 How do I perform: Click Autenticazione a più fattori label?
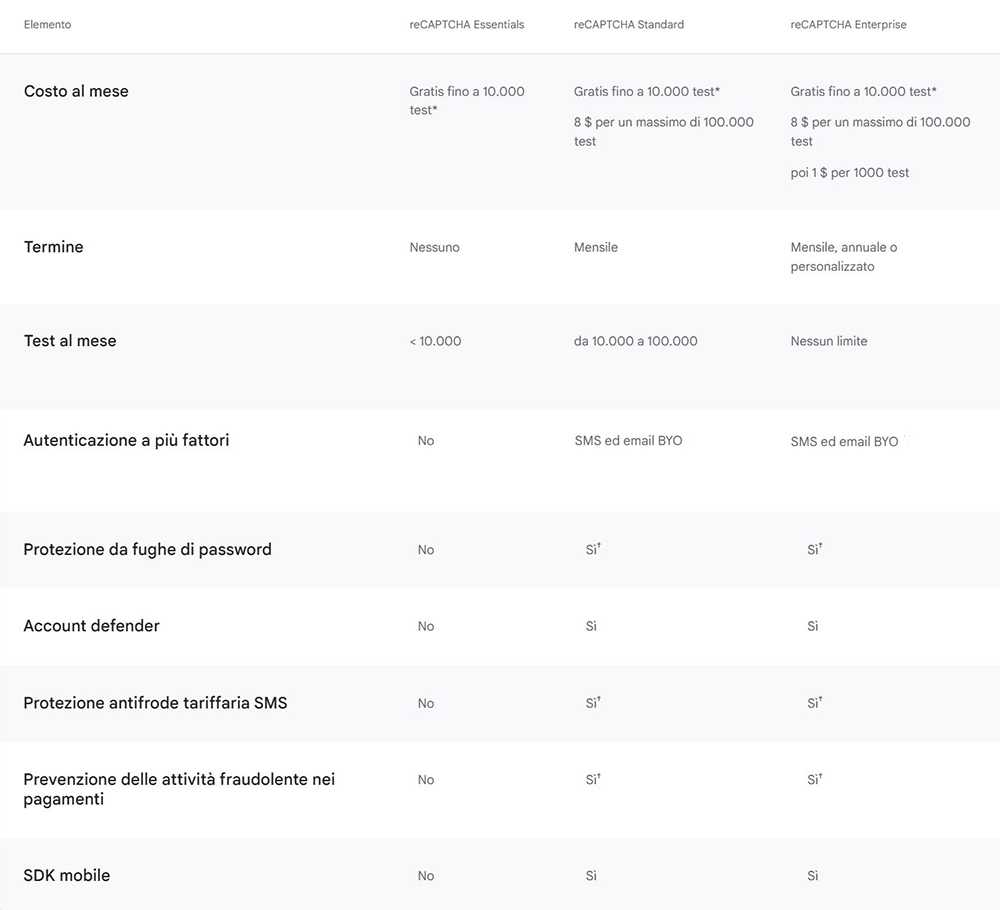pos(126,441)
